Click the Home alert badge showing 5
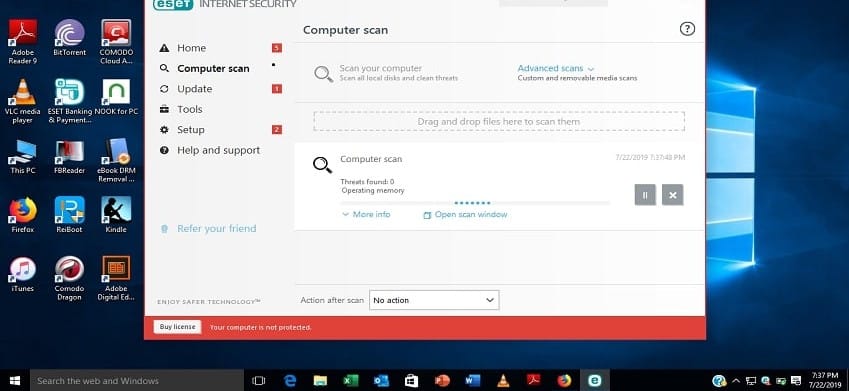The width and height of the screenshot is (849, 391). click(x=277, y=48)
